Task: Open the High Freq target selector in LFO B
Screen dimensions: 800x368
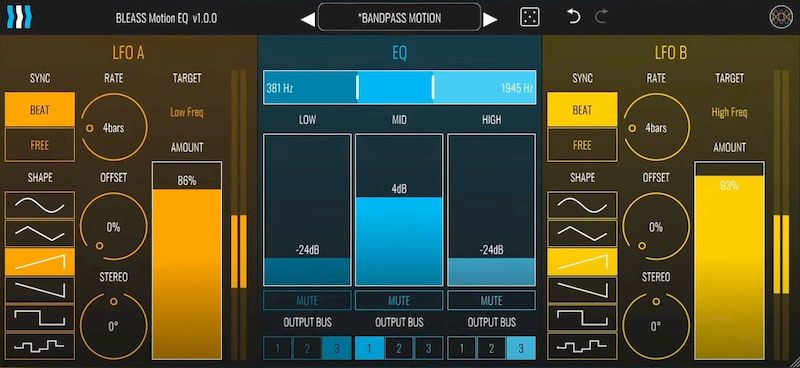Action: pos(729,112)
